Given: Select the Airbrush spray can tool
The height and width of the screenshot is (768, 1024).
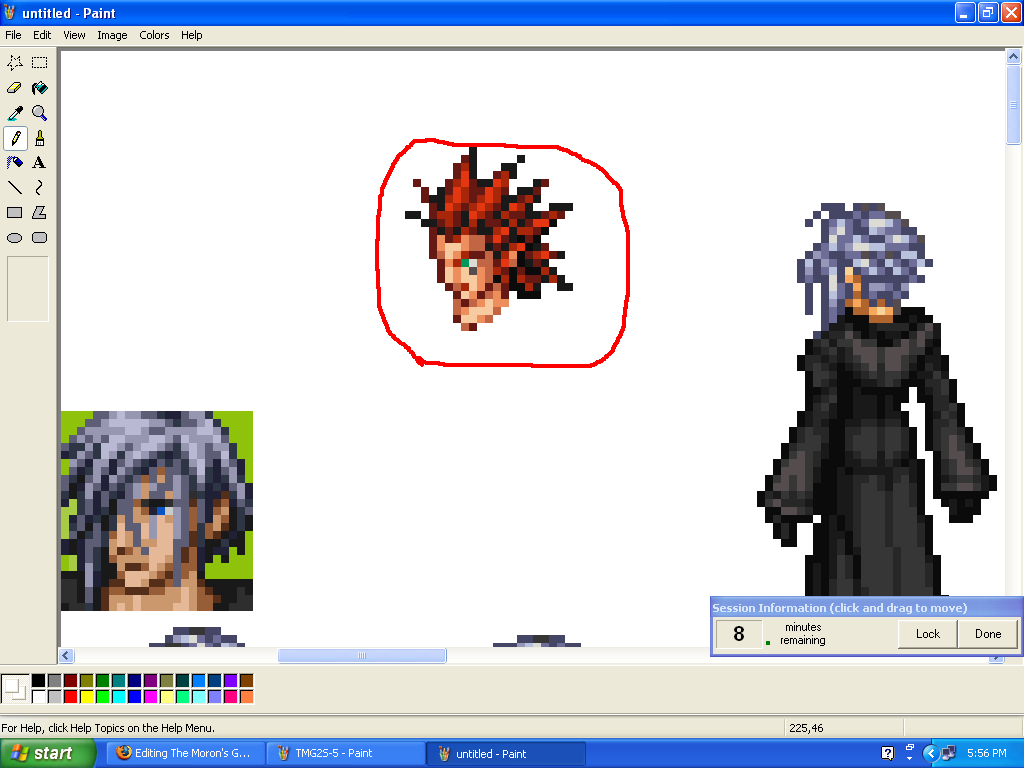Looking at the screenshot, I should (15, 162).
